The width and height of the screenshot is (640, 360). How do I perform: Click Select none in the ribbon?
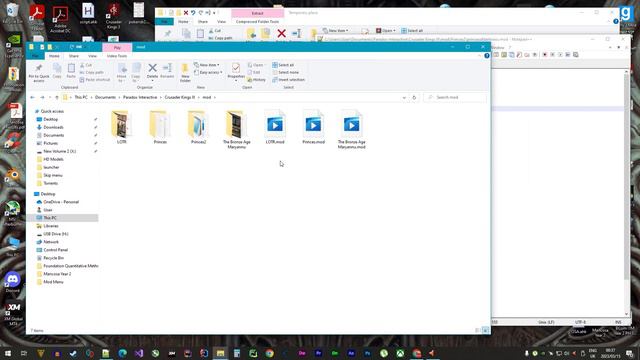[x=285, y=72]
